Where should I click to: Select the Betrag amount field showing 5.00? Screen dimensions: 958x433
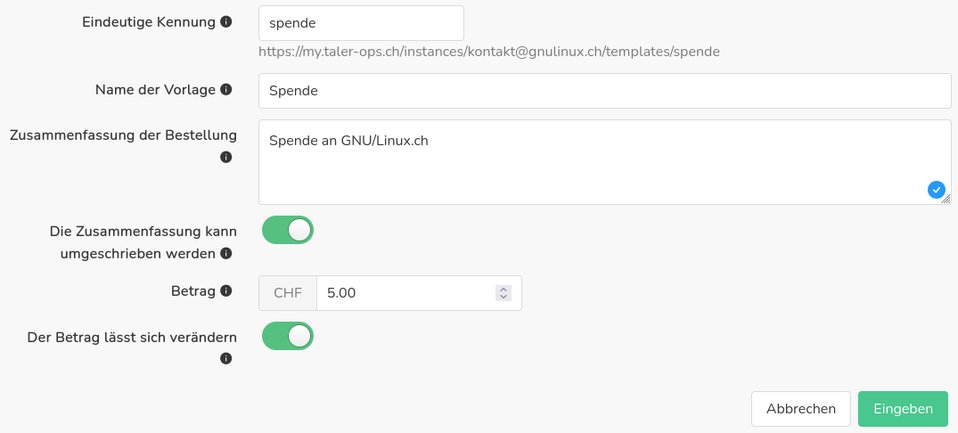[405, 293]
